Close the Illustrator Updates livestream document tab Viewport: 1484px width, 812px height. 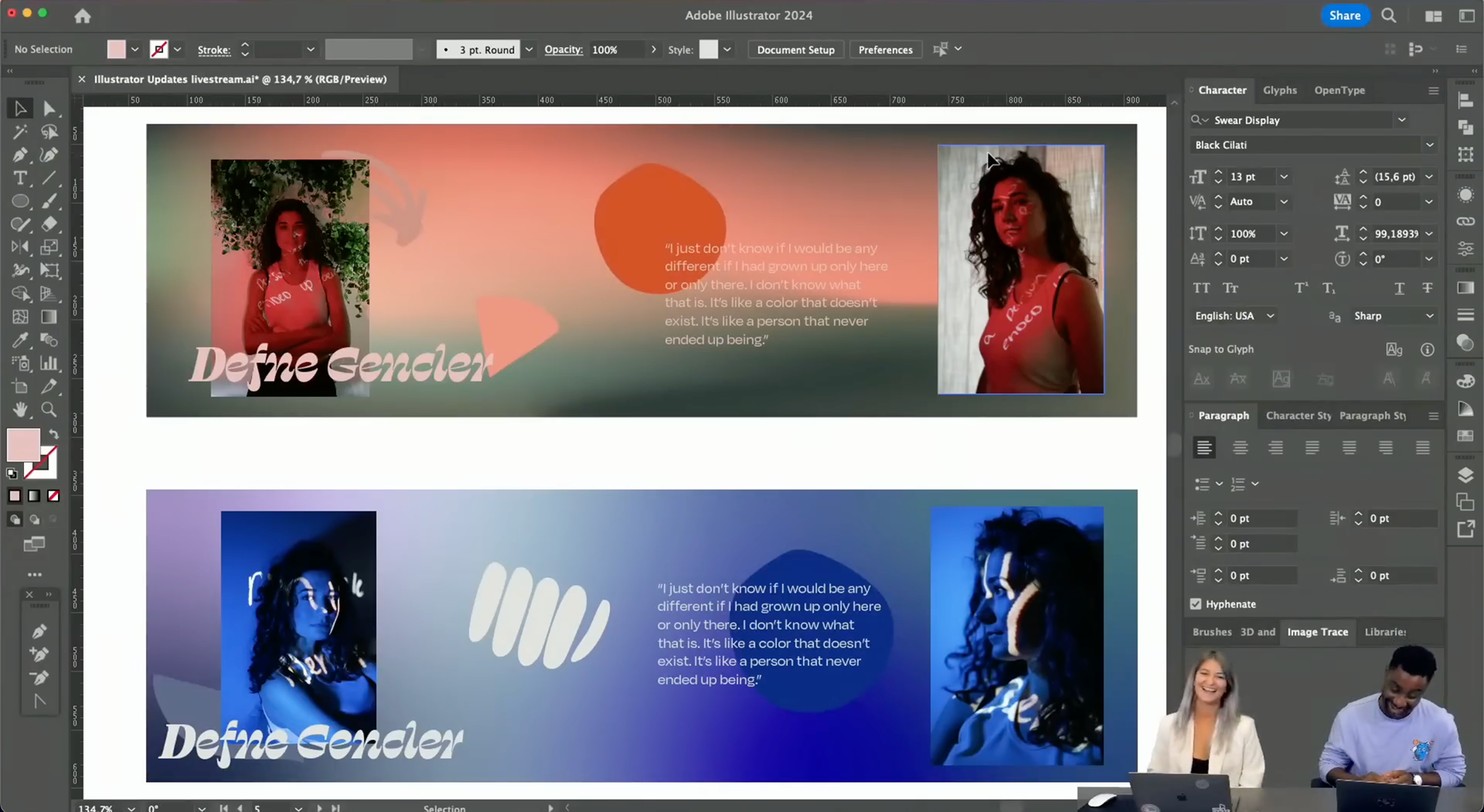click(81, 79)
